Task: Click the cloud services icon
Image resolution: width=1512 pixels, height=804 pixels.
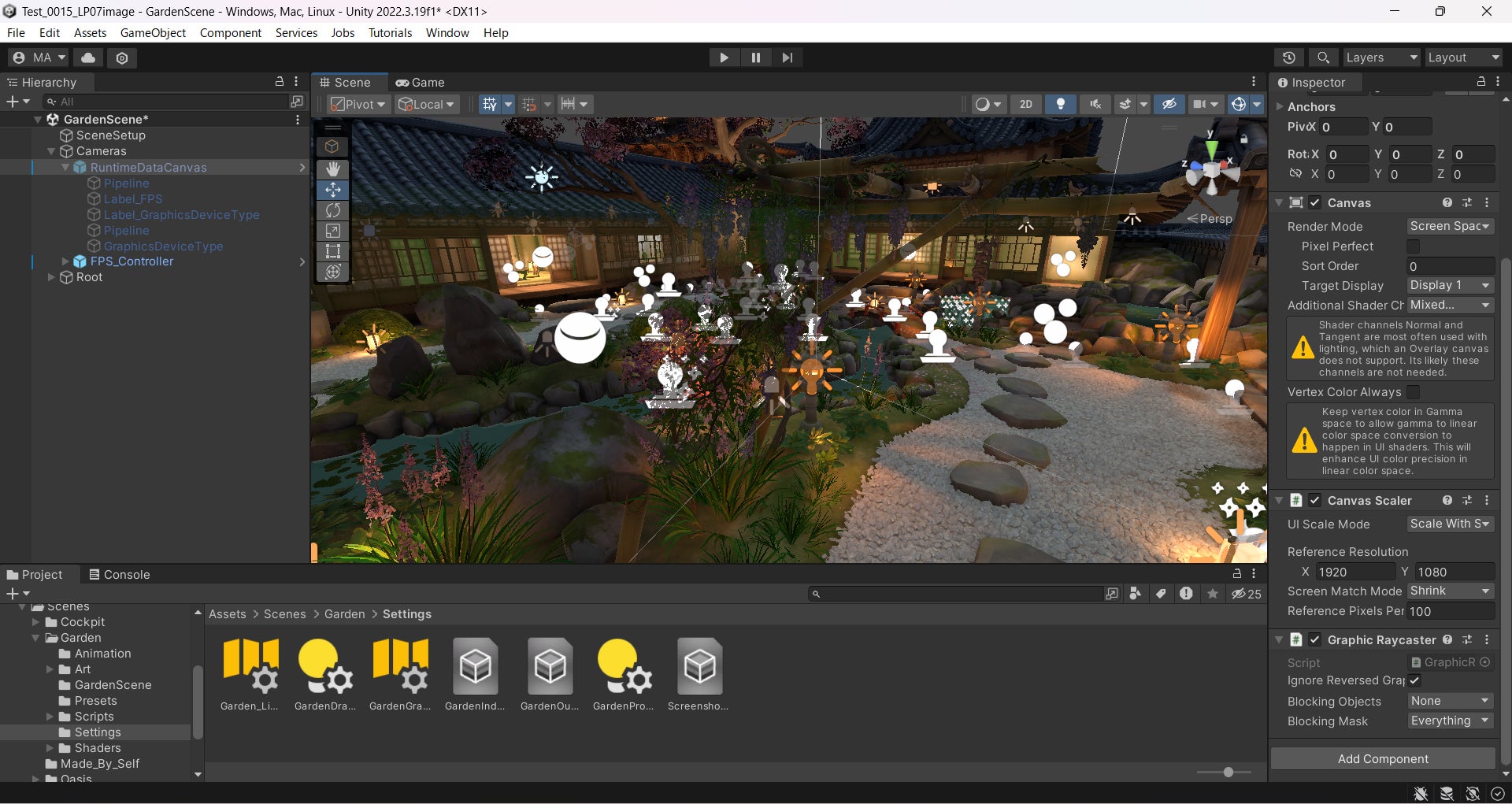Action: click(88, 57)
